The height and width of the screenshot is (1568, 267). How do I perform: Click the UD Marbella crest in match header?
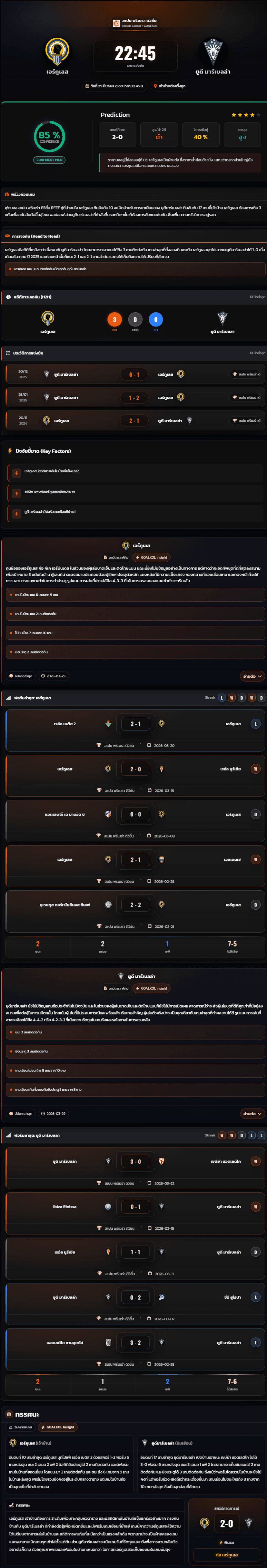click(213, 52)
